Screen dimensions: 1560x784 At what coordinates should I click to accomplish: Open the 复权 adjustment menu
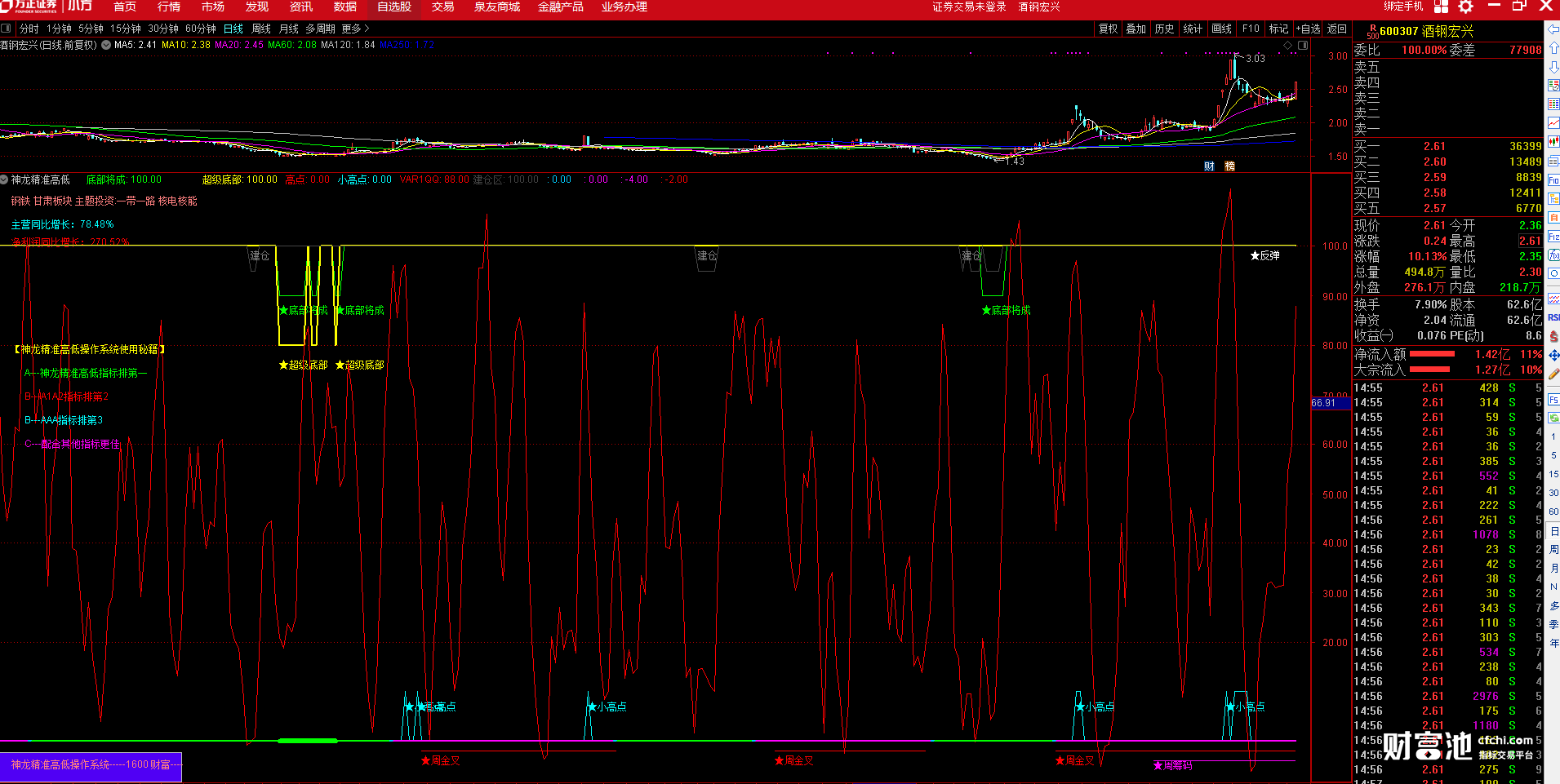tap(1108, 29)
